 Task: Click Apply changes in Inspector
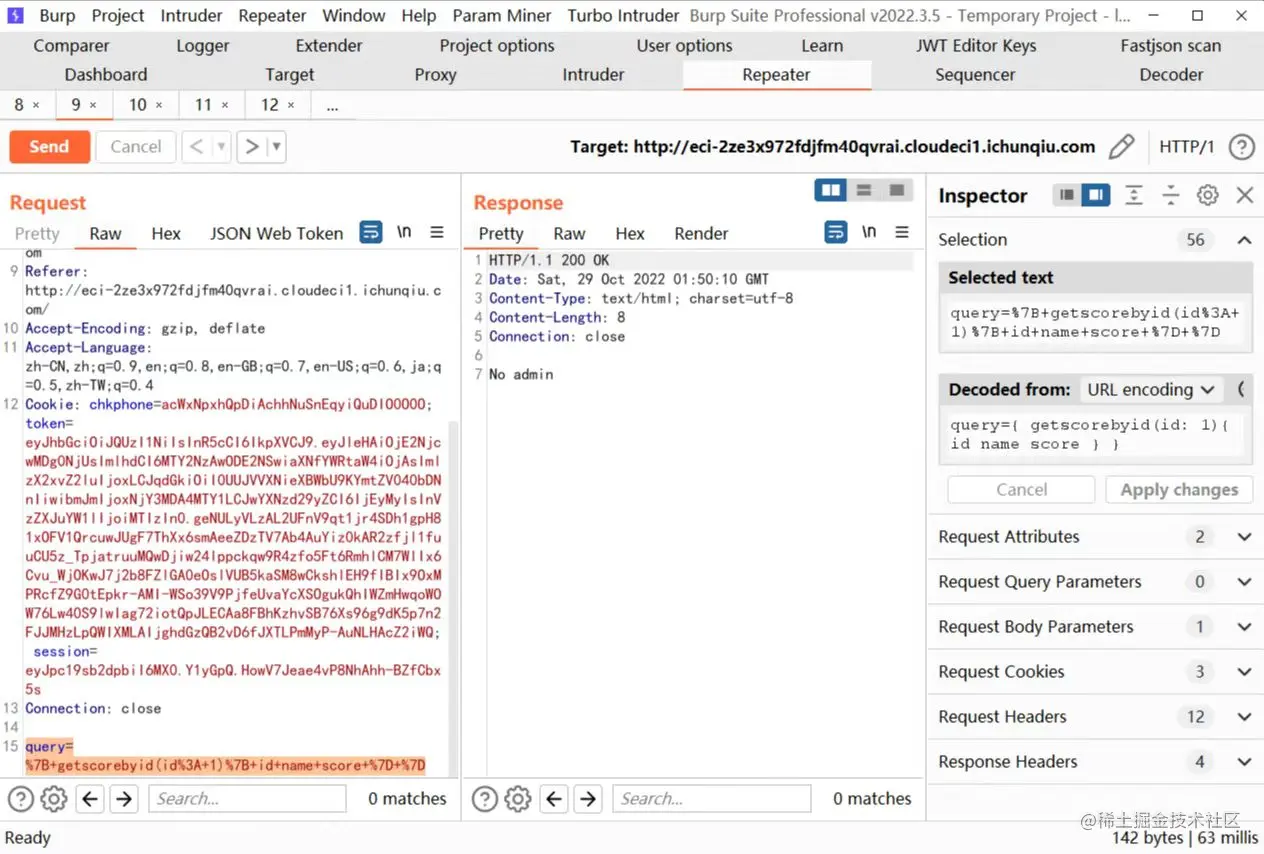(x=1179, y=489)
